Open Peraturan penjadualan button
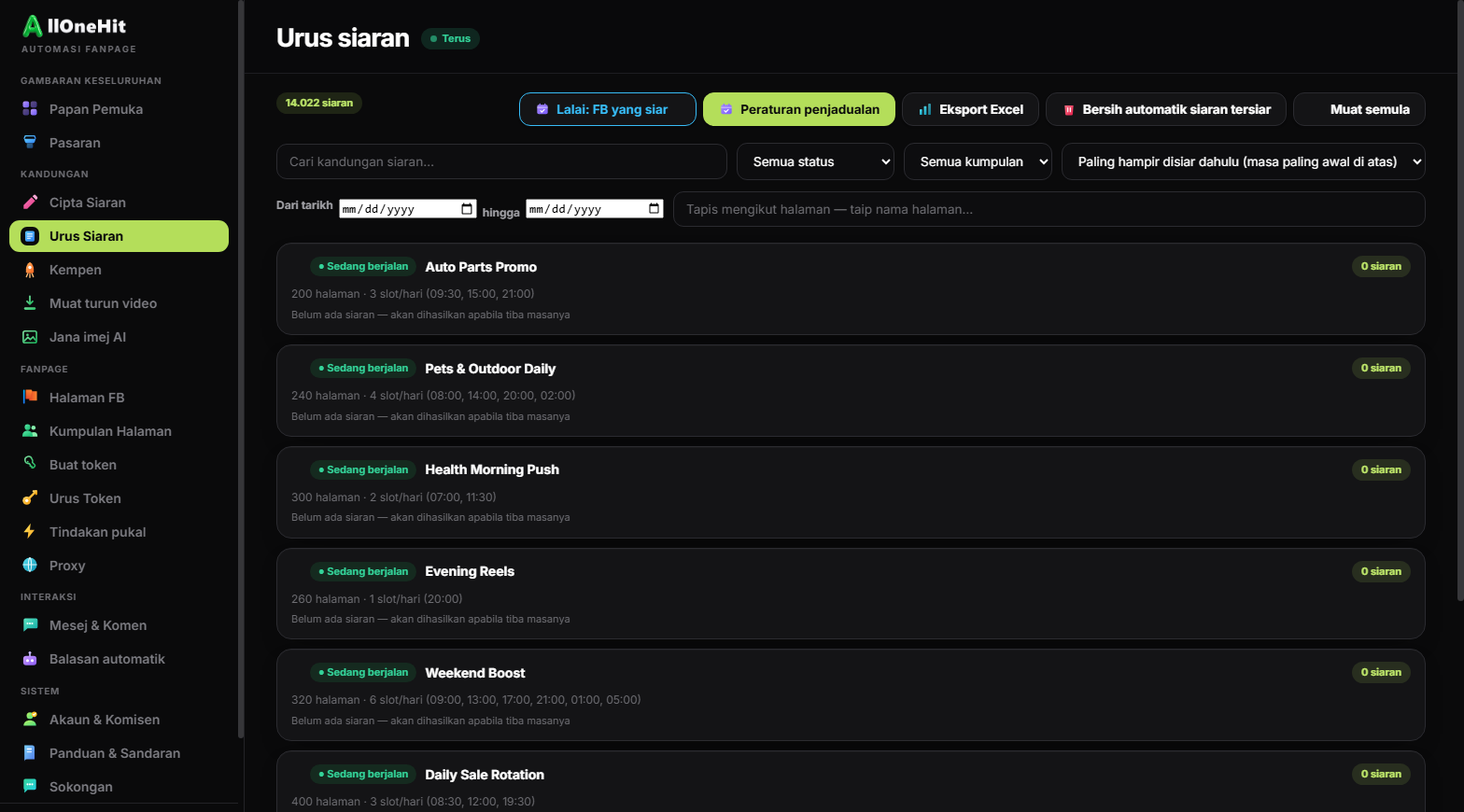The image size is (1464, 812). click(799, 109)
